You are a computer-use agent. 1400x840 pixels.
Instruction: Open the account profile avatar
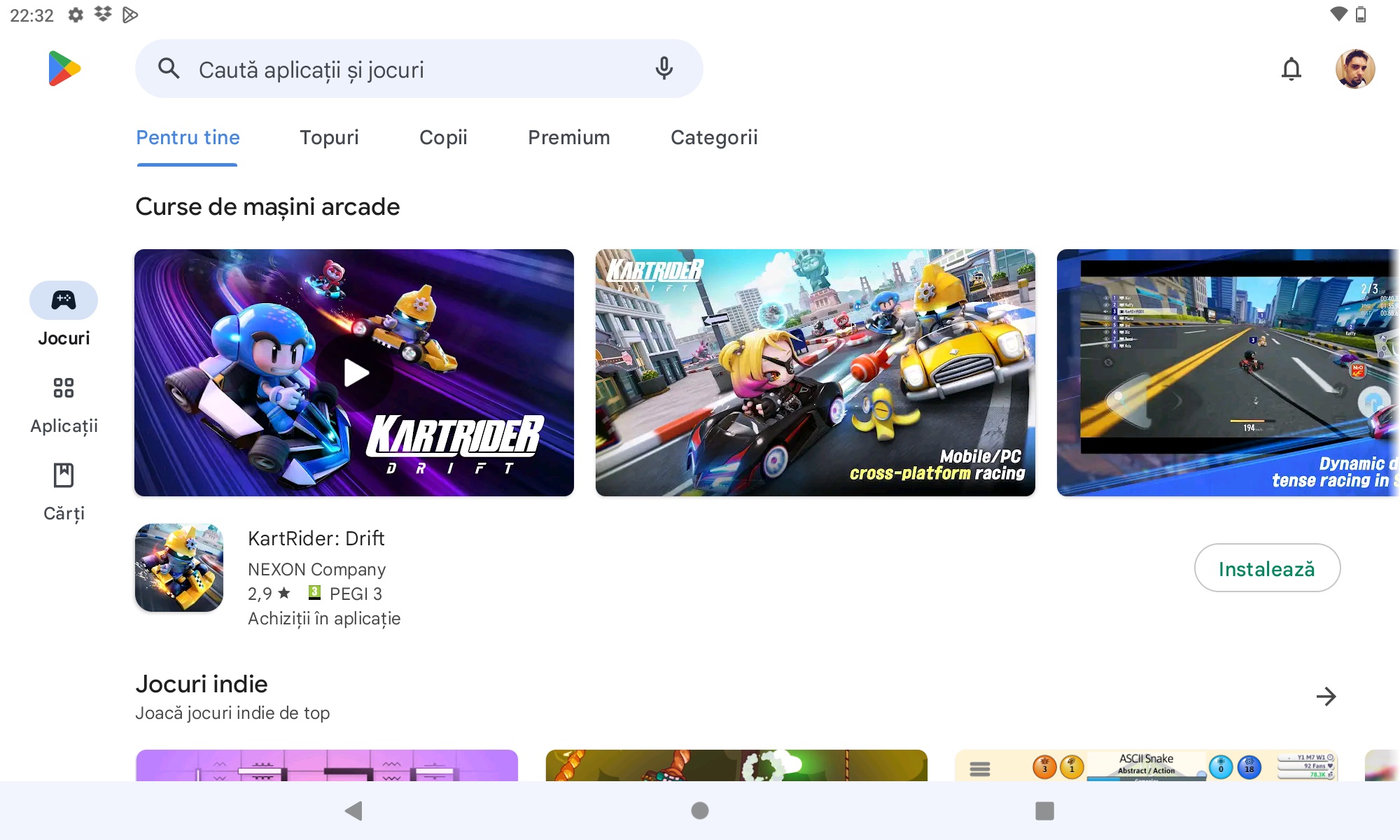(1355, 69)
